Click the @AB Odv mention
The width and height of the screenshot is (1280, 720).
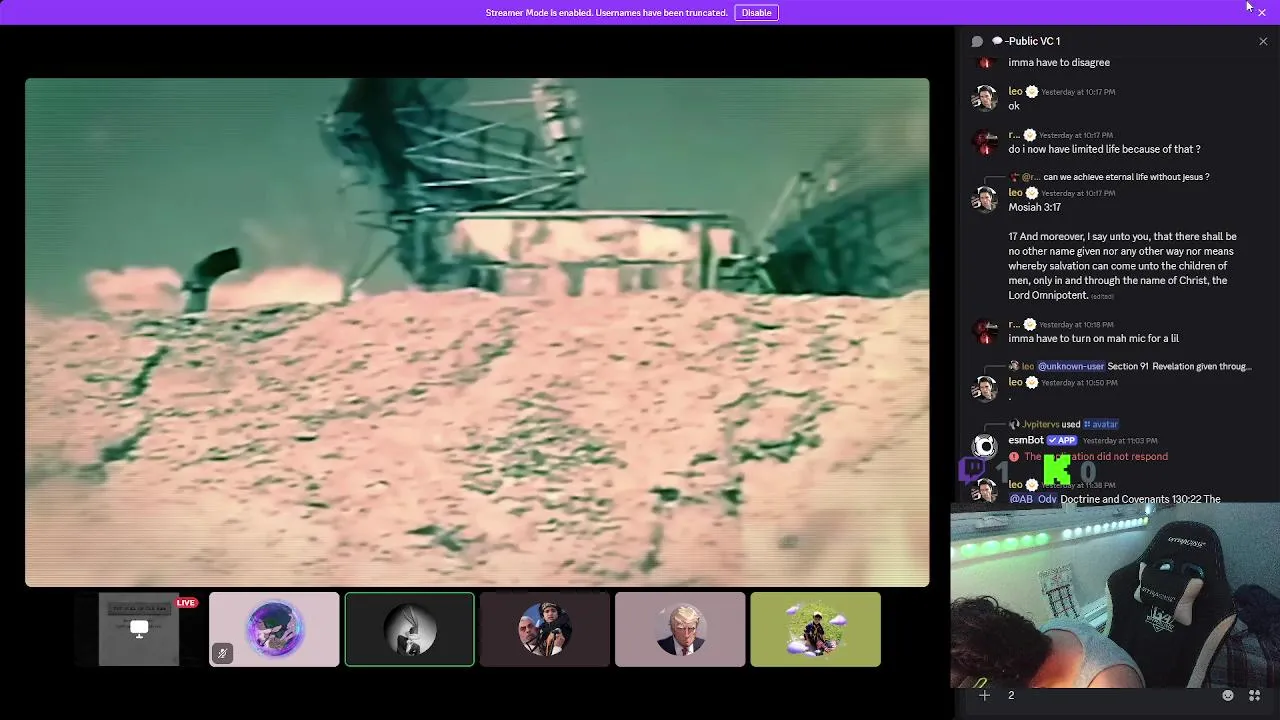[1033, 499]
